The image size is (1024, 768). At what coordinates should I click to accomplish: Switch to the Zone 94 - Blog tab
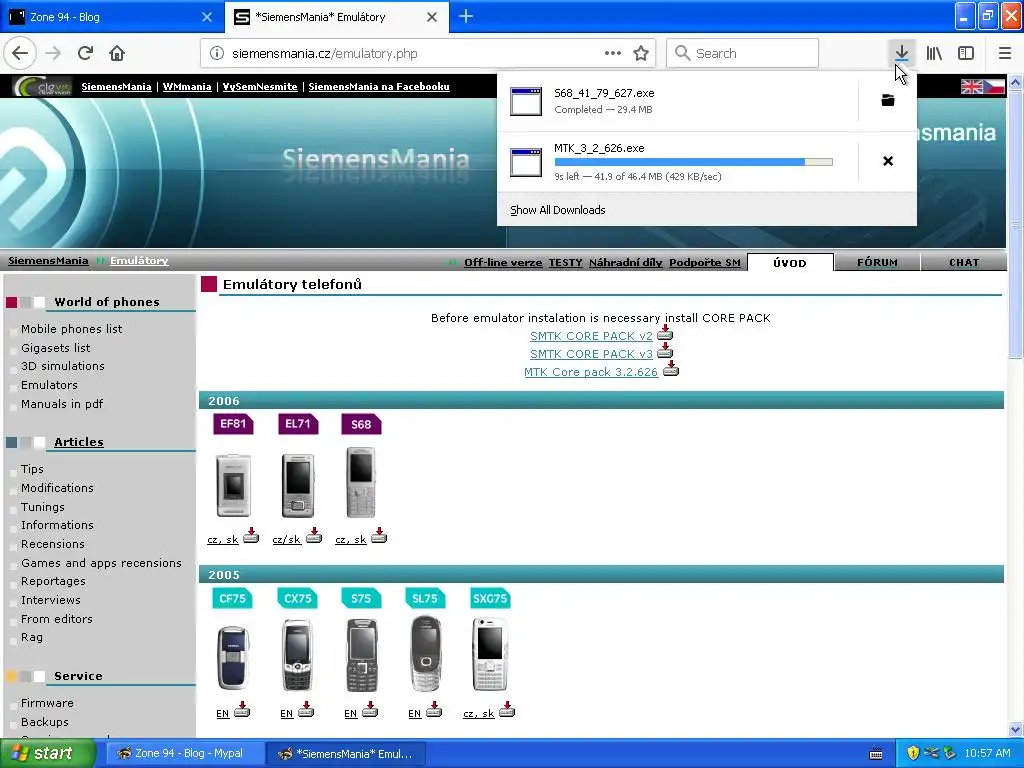111,17
